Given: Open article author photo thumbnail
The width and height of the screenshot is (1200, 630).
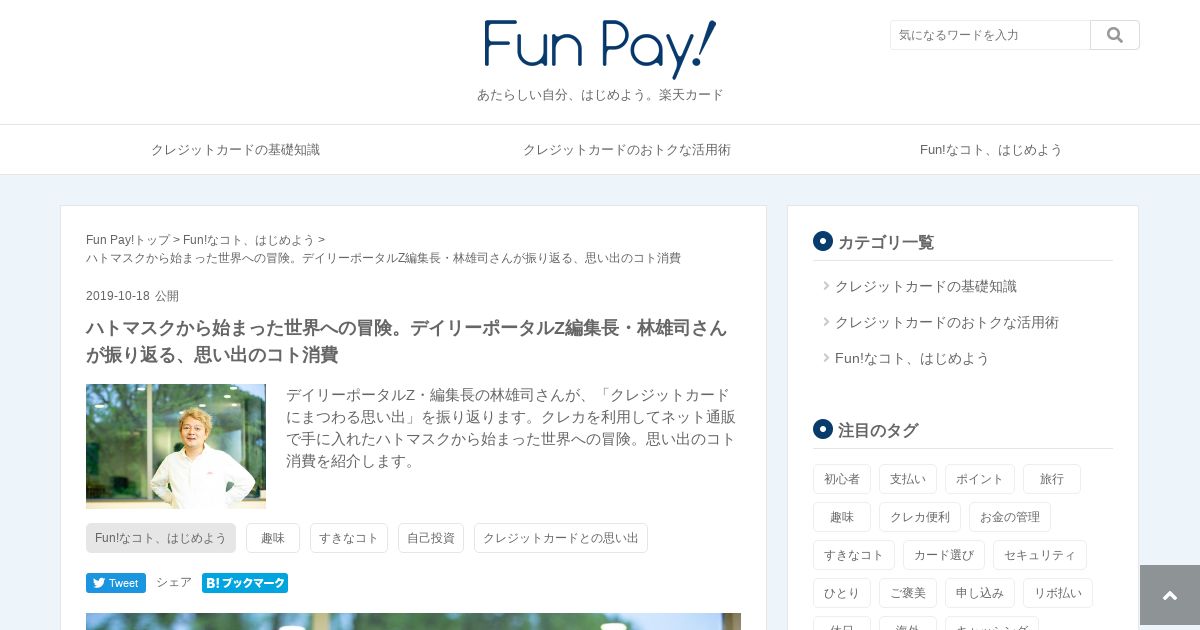Looking at the screenshot, I should (x=176, y=446).
